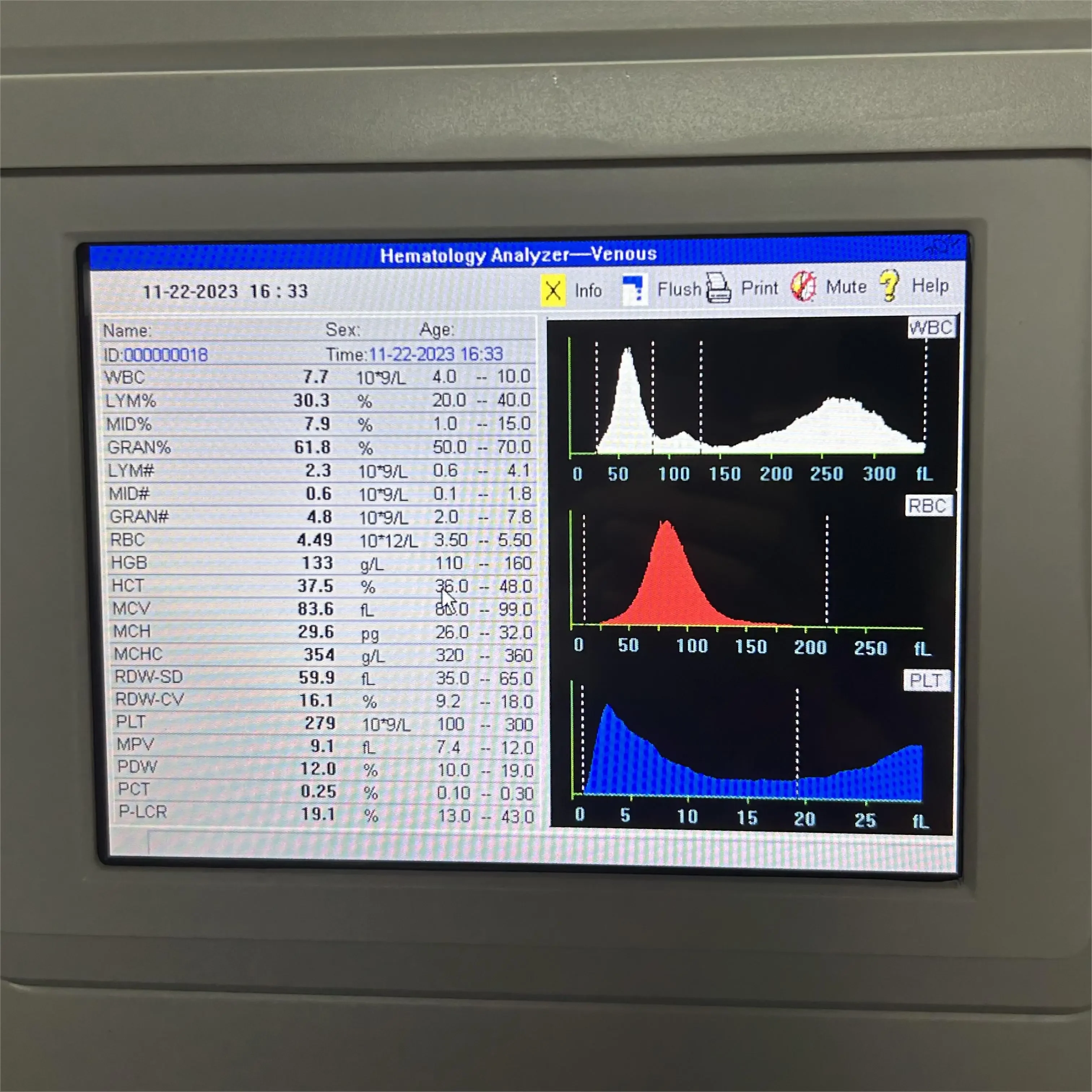Open Help via question mark icon

tap(889, 285)
